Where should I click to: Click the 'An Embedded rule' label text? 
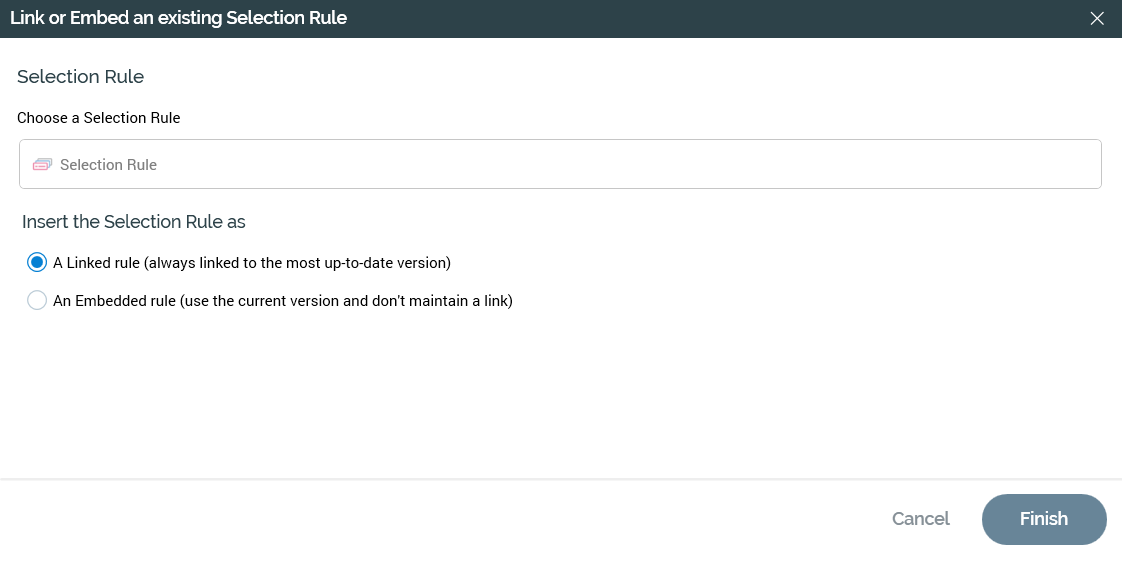(x=114, y=300)
